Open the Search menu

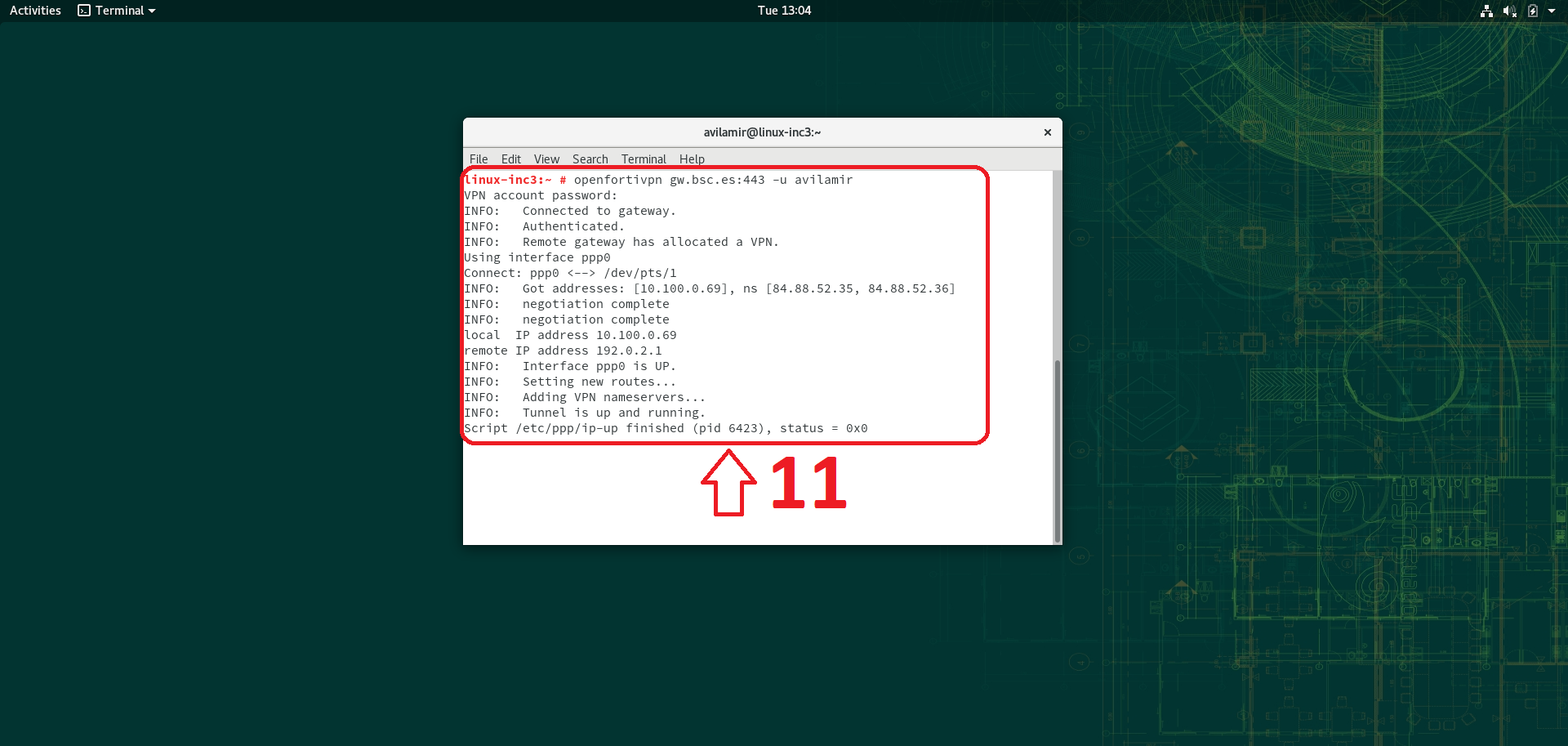pos(590,159)
